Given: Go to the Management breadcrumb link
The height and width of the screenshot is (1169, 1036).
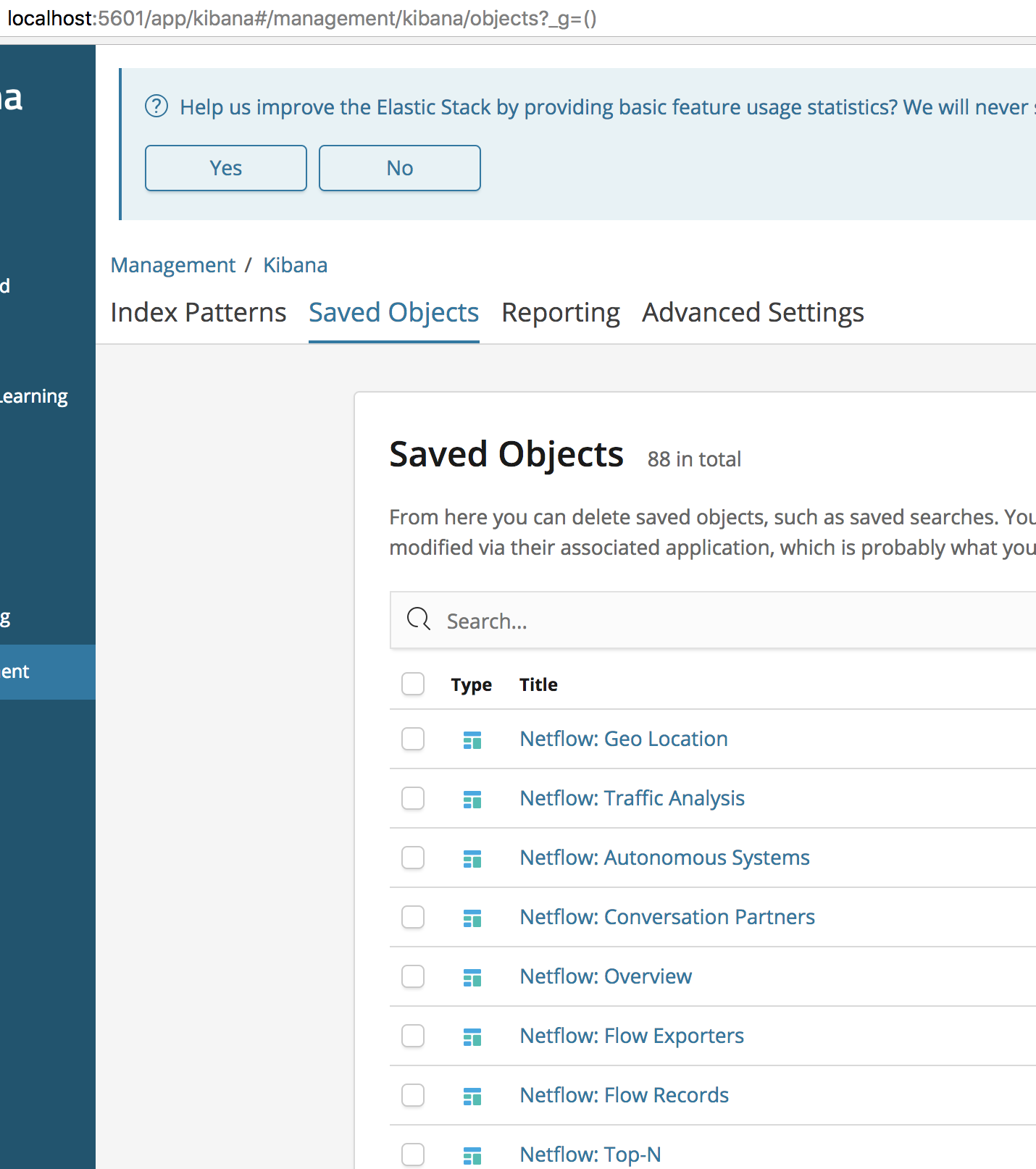Looking at the screenshot, I should (x=173, y=265).
